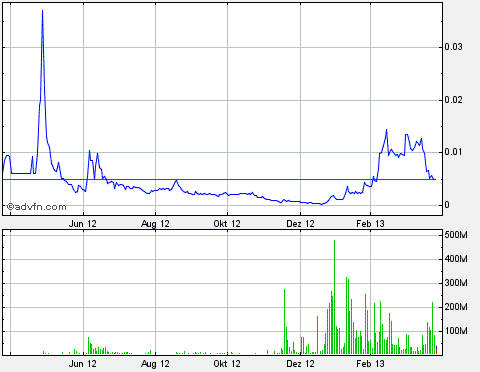Click the 0 price axis label
This screenshot has height=372, width=480.
pyautogui.click(x=447, y=205)
